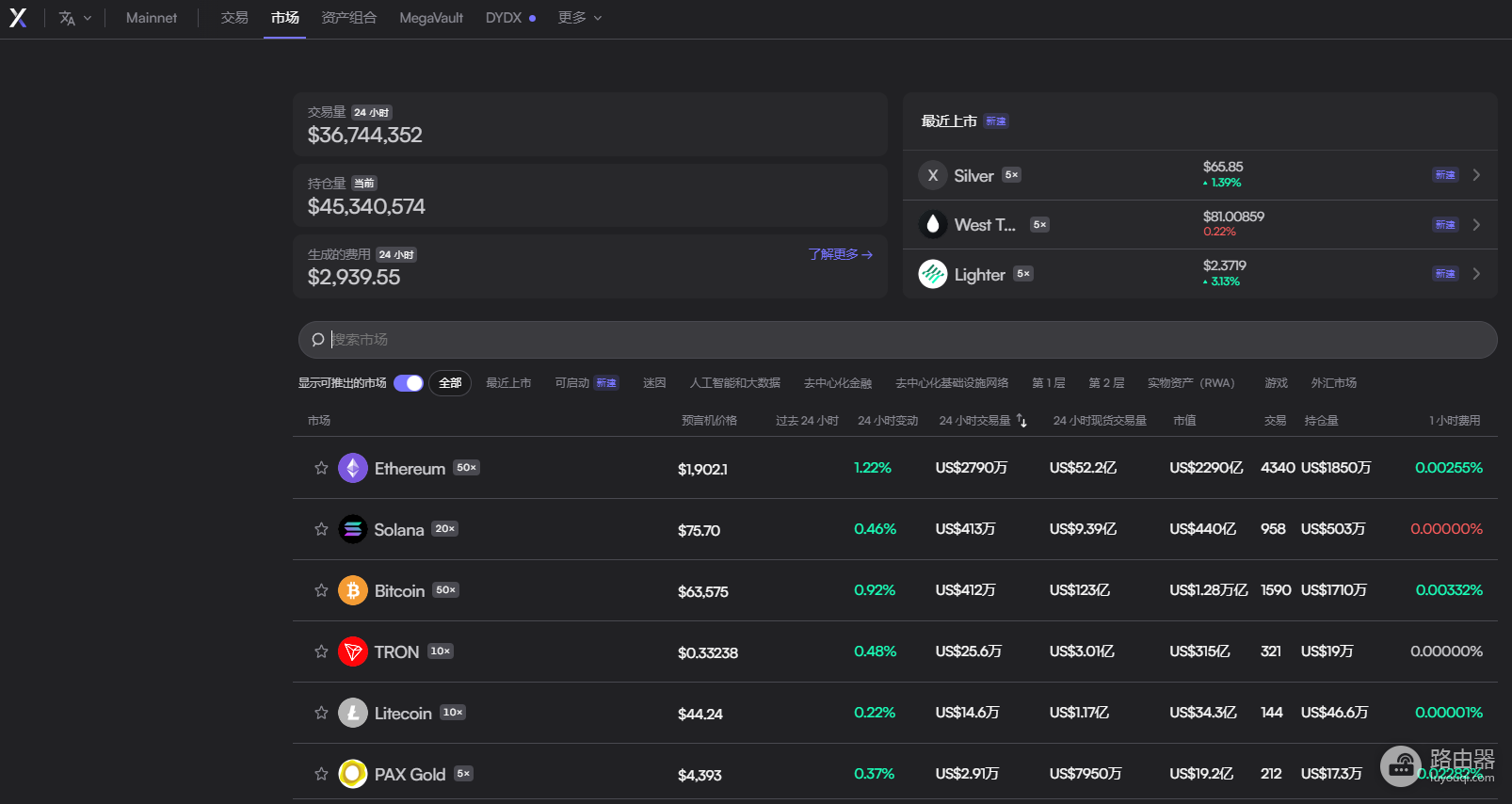Mark TRON as a favorite
Viewport: 1512px width, 804px height.
(x=321, y=651)
